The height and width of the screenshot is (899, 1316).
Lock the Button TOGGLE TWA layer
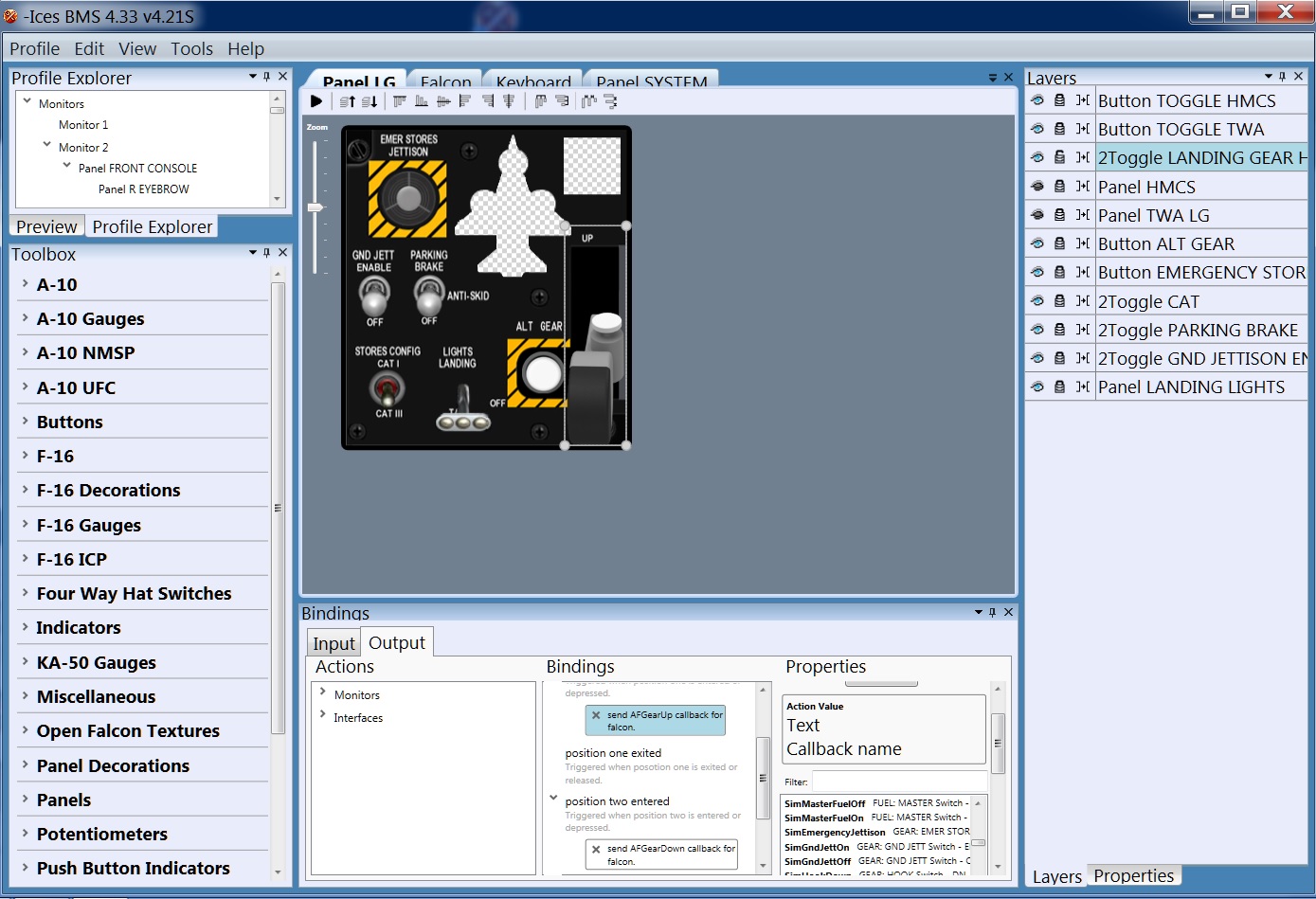click(x=1060, y=129)
